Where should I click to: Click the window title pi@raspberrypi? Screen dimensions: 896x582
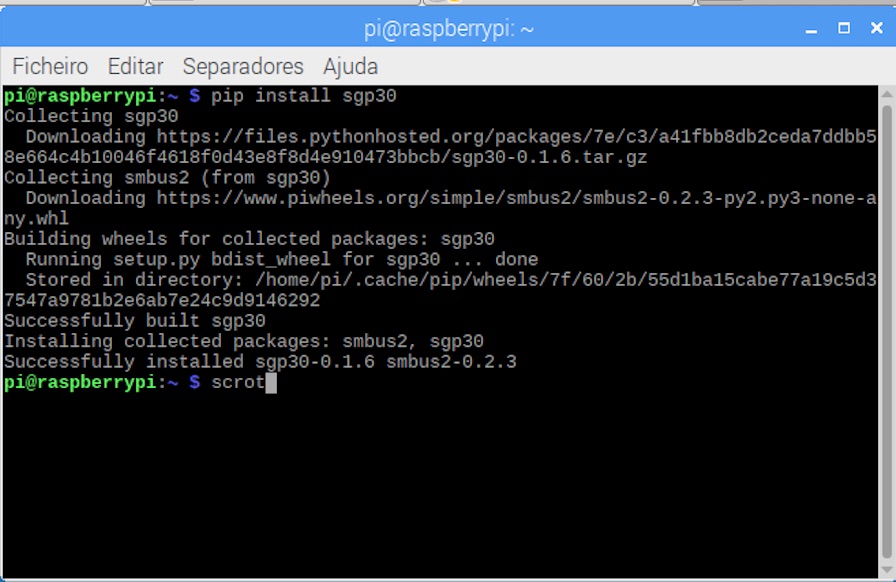[449, 29]
